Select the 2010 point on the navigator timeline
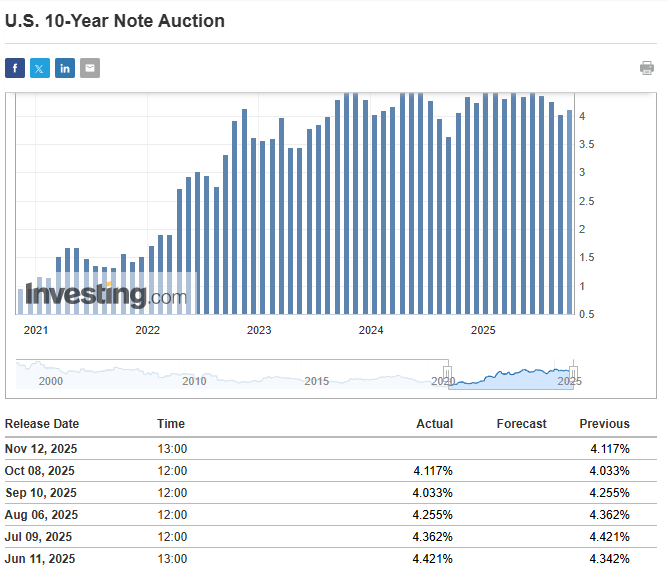Screen dimensions: 667x567 tap(194, 381)
